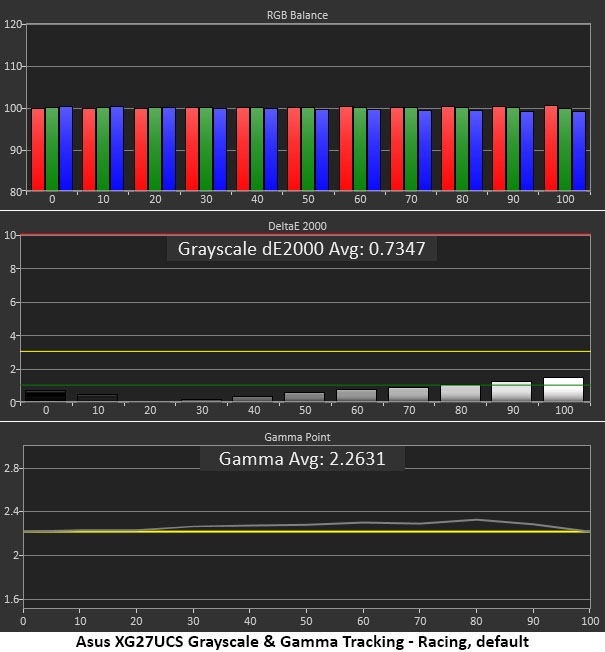The image size is (605, 652).
Task: Click the Asus XG27UCS Grayscale & Gamma Tracking caption
Action: tap(302, 642)
